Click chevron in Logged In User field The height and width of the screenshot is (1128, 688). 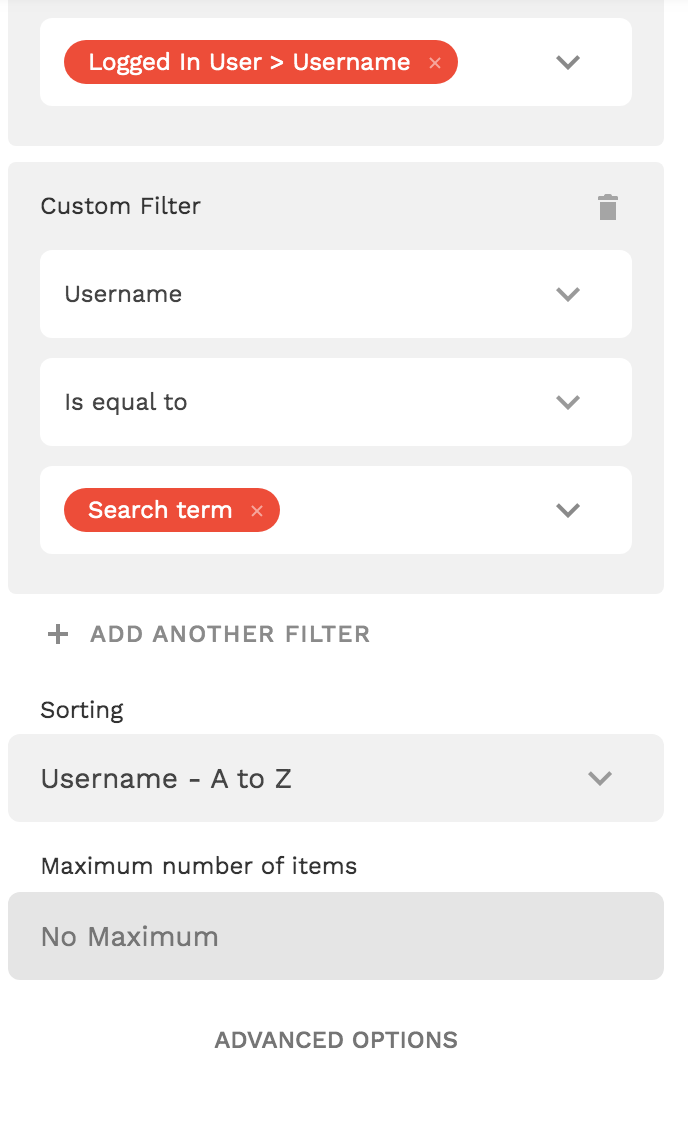[568, 62]
